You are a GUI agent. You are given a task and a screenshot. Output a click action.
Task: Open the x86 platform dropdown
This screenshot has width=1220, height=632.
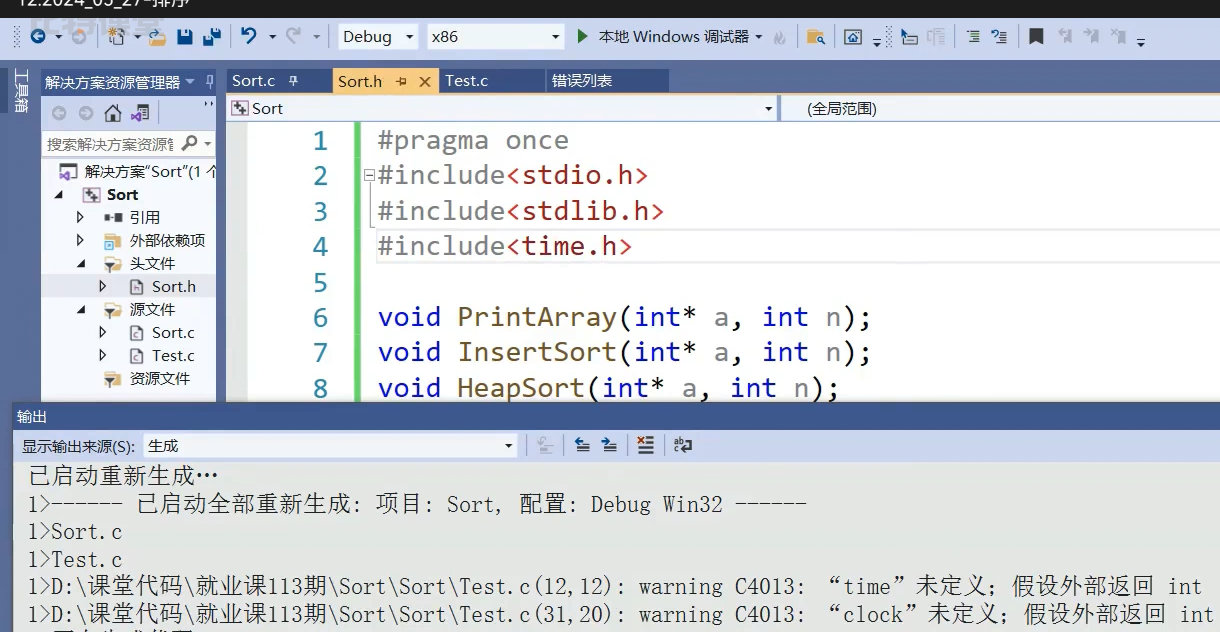pyautogui.click(x=556, y=37)
